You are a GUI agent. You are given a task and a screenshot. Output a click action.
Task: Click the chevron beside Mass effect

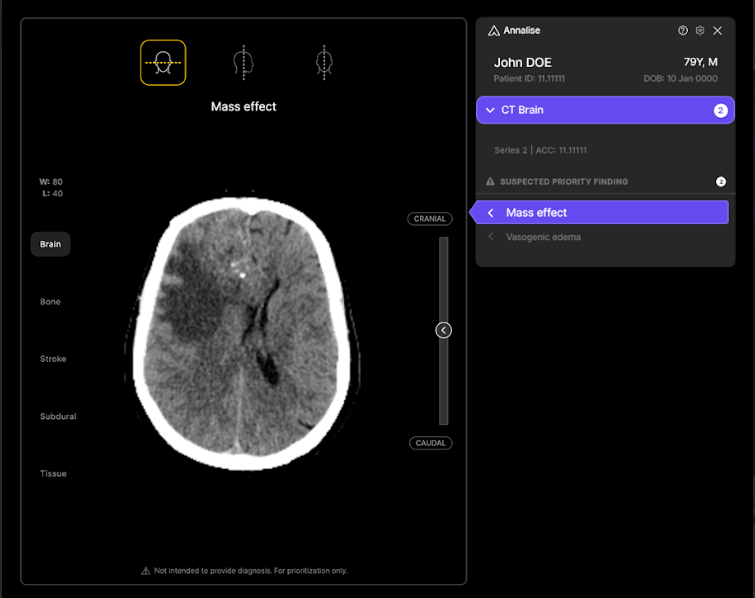(x=491, y=213)
